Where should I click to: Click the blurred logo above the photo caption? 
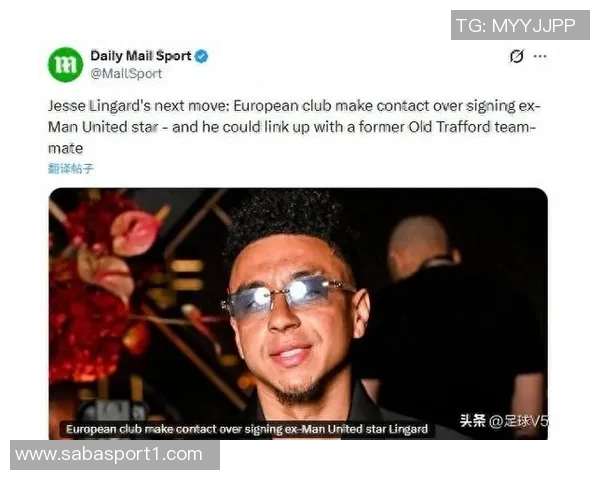[115, 411]
